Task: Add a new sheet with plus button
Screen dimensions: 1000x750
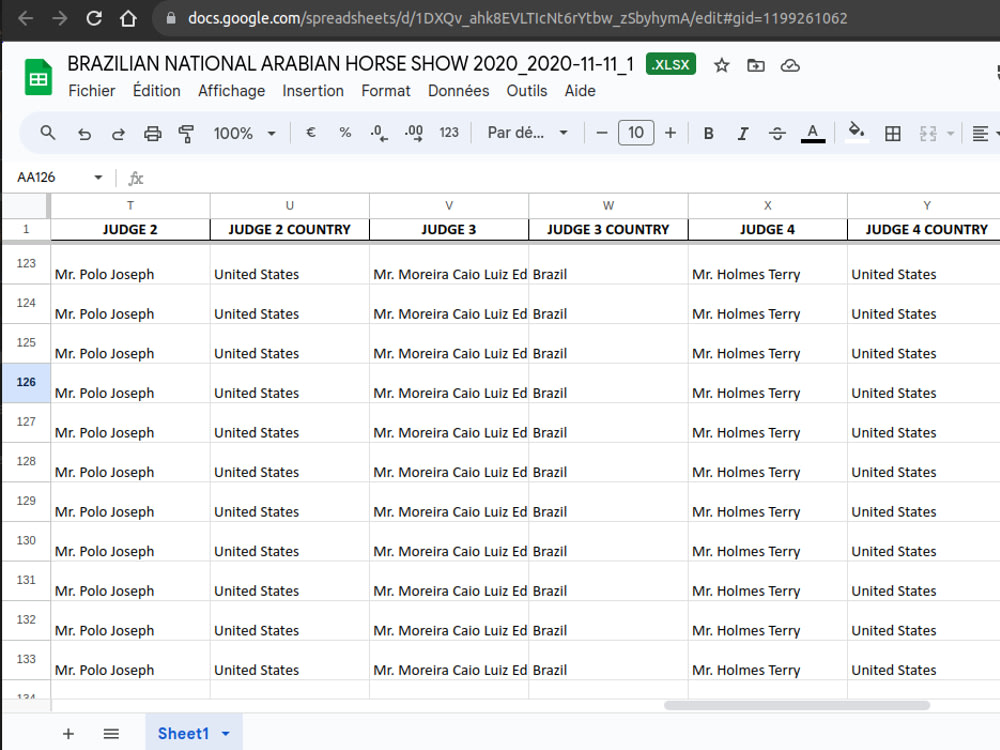Action: [68, 733]
